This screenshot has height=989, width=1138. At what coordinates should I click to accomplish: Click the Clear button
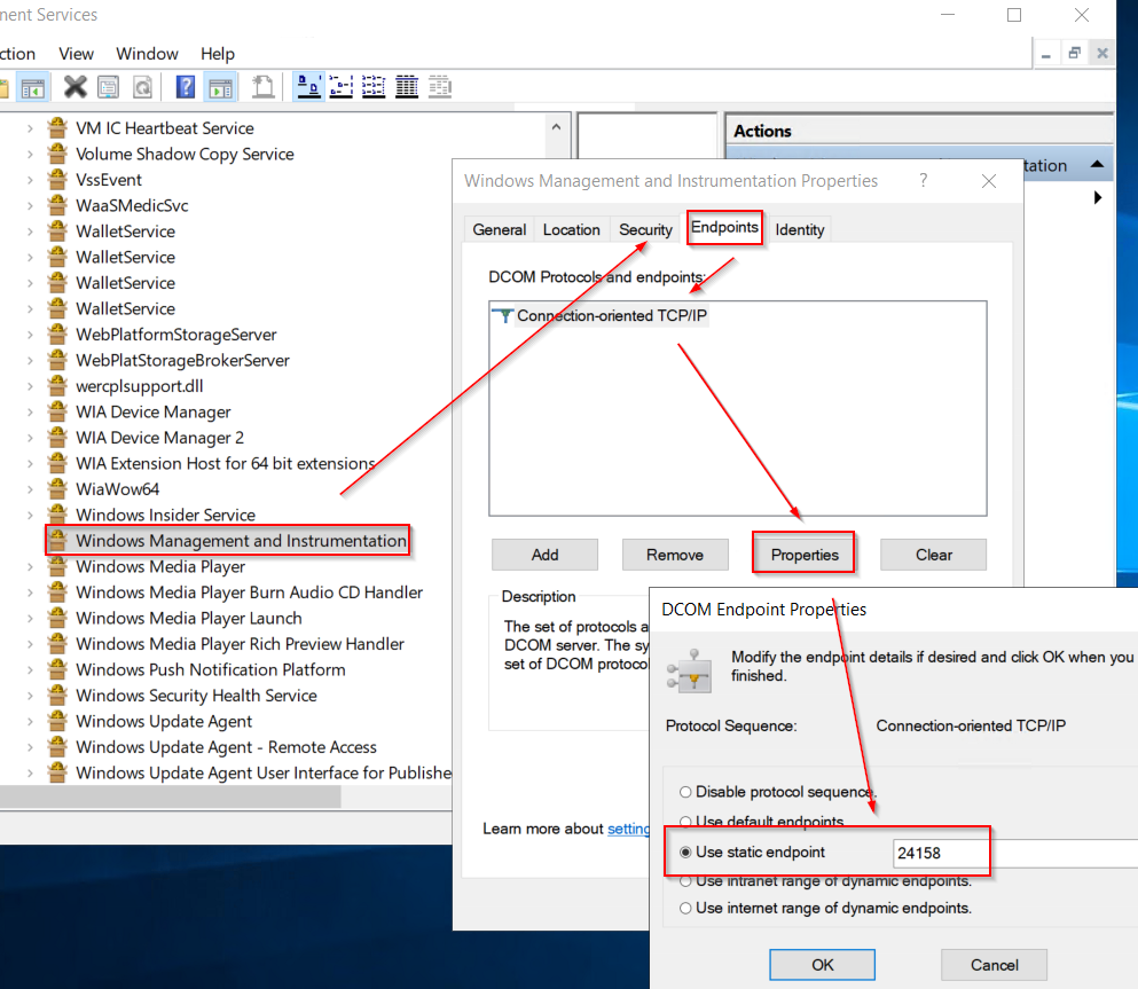click(x=933, y=555)
